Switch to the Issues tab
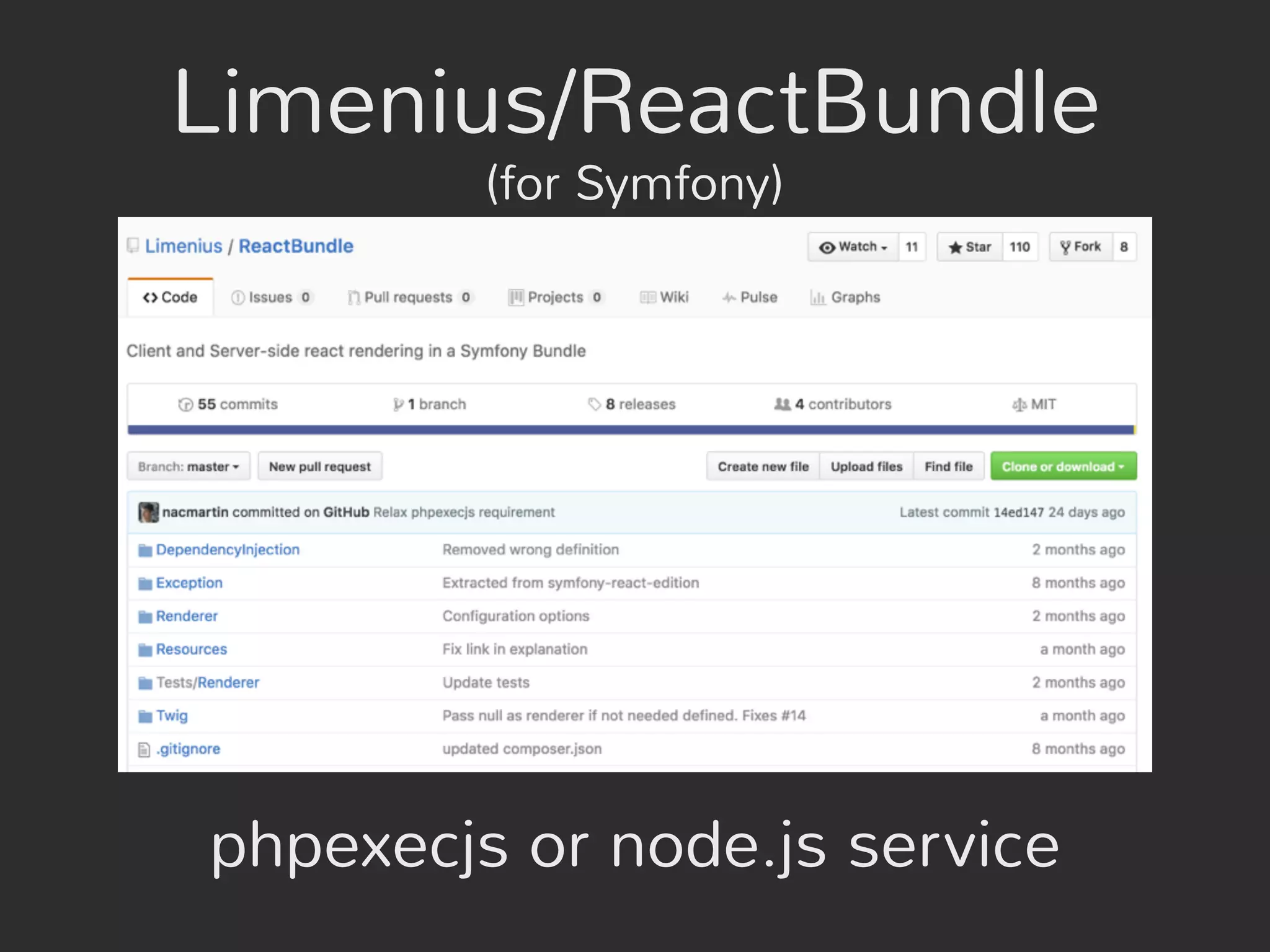1270x952 pixels. pos(272,297)
